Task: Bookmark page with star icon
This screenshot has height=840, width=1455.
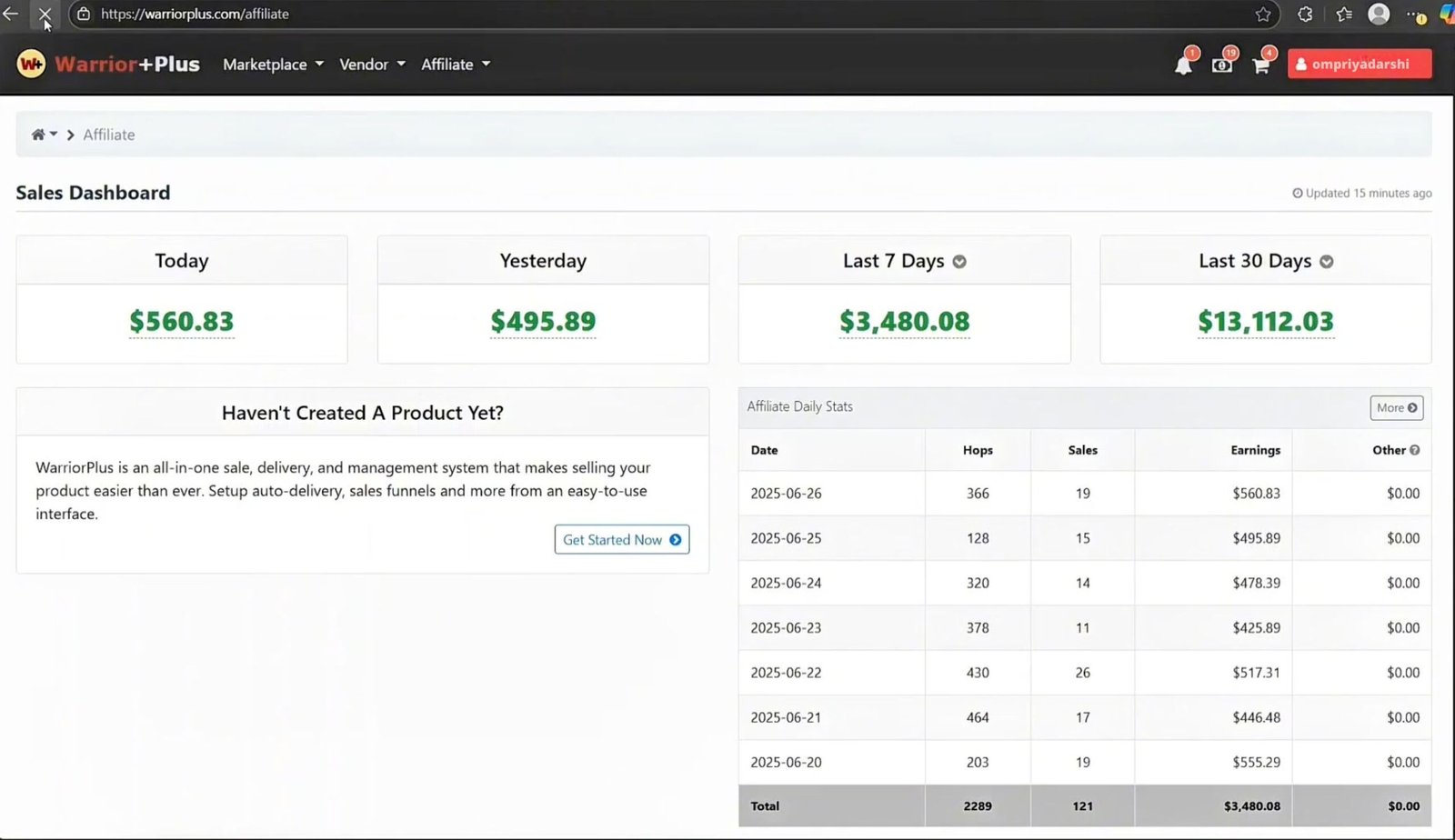Action: (x=1263, y=14)
